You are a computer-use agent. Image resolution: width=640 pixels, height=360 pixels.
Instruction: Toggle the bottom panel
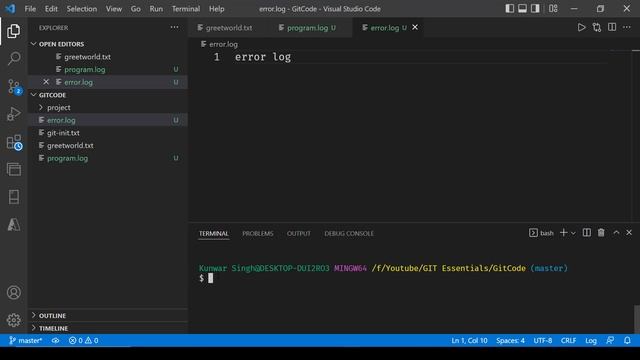[522, 9]
